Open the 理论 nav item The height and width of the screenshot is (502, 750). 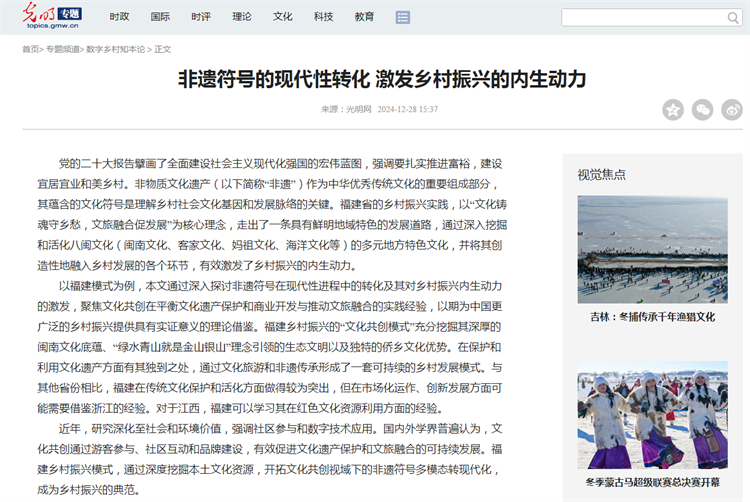(242, 17)
